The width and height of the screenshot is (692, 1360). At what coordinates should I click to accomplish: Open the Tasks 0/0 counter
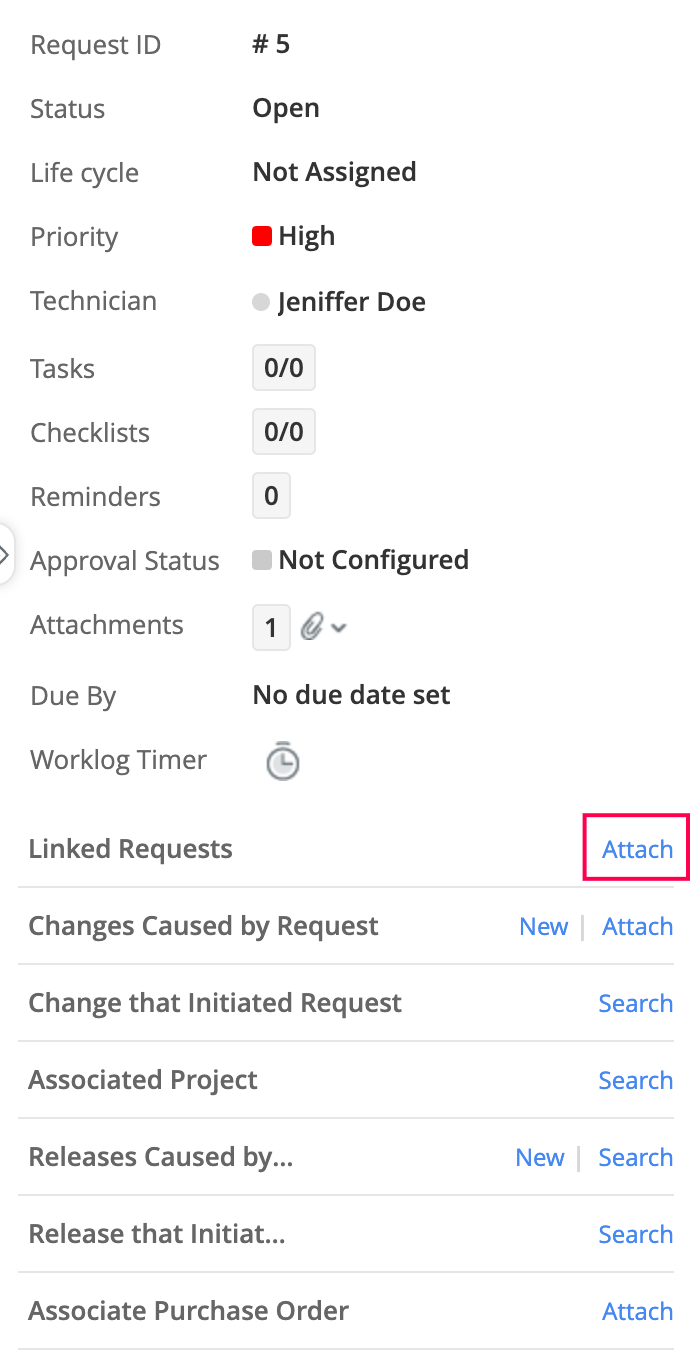coord(284,368)
